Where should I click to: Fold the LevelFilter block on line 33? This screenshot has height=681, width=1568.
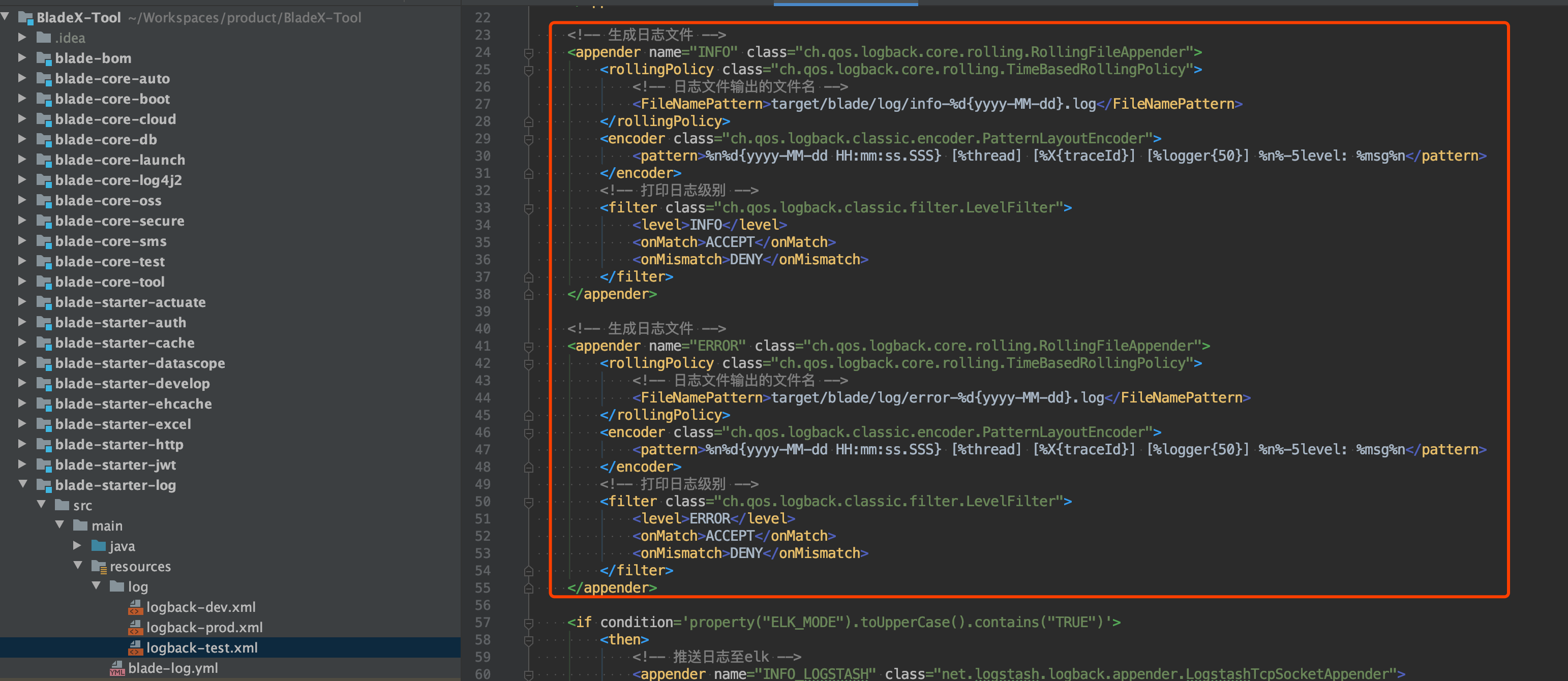tap(528, 208)
